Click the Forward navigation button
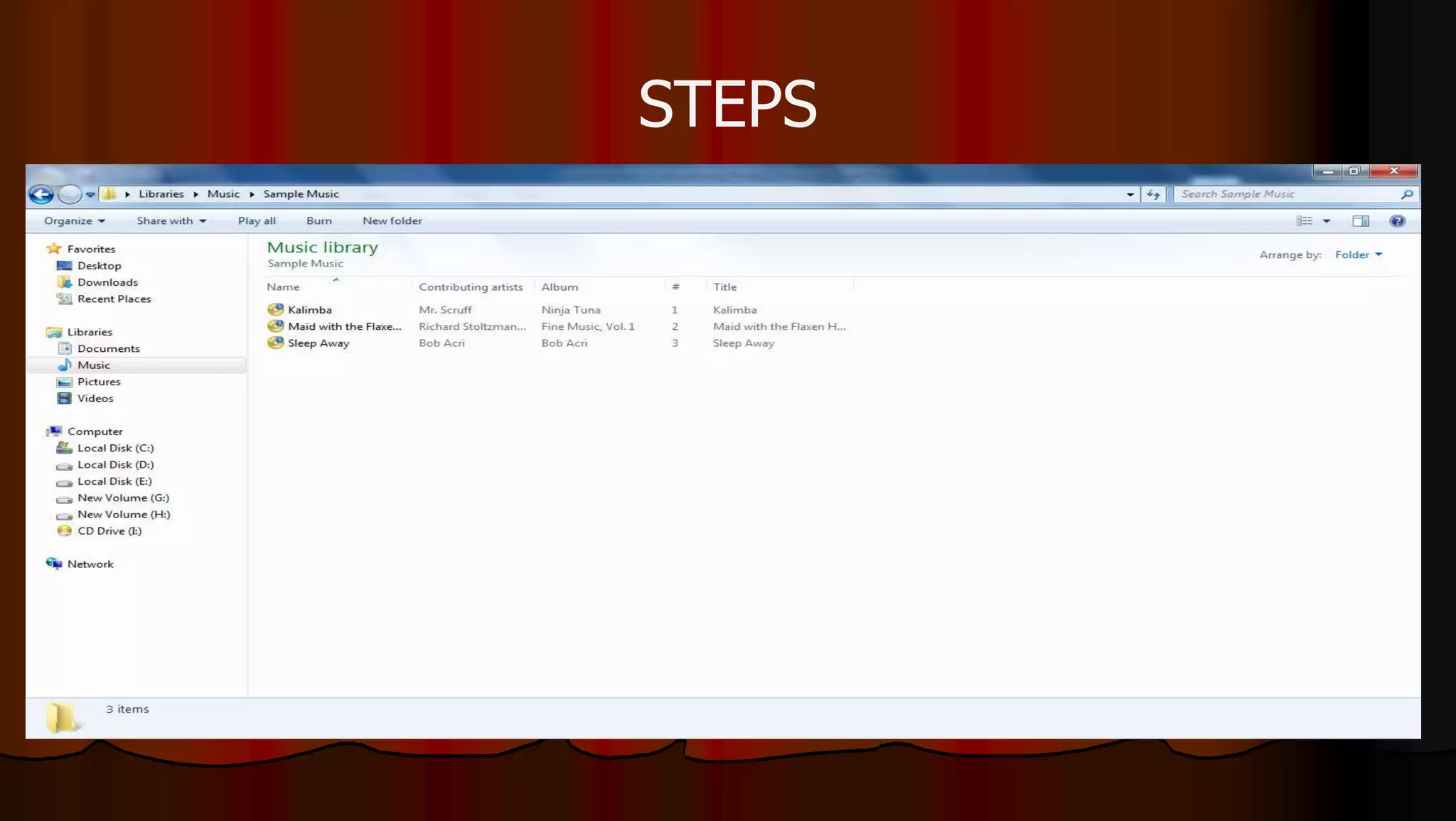Image resolution: width=1456 pixels, height=821 pixels. 70,194
